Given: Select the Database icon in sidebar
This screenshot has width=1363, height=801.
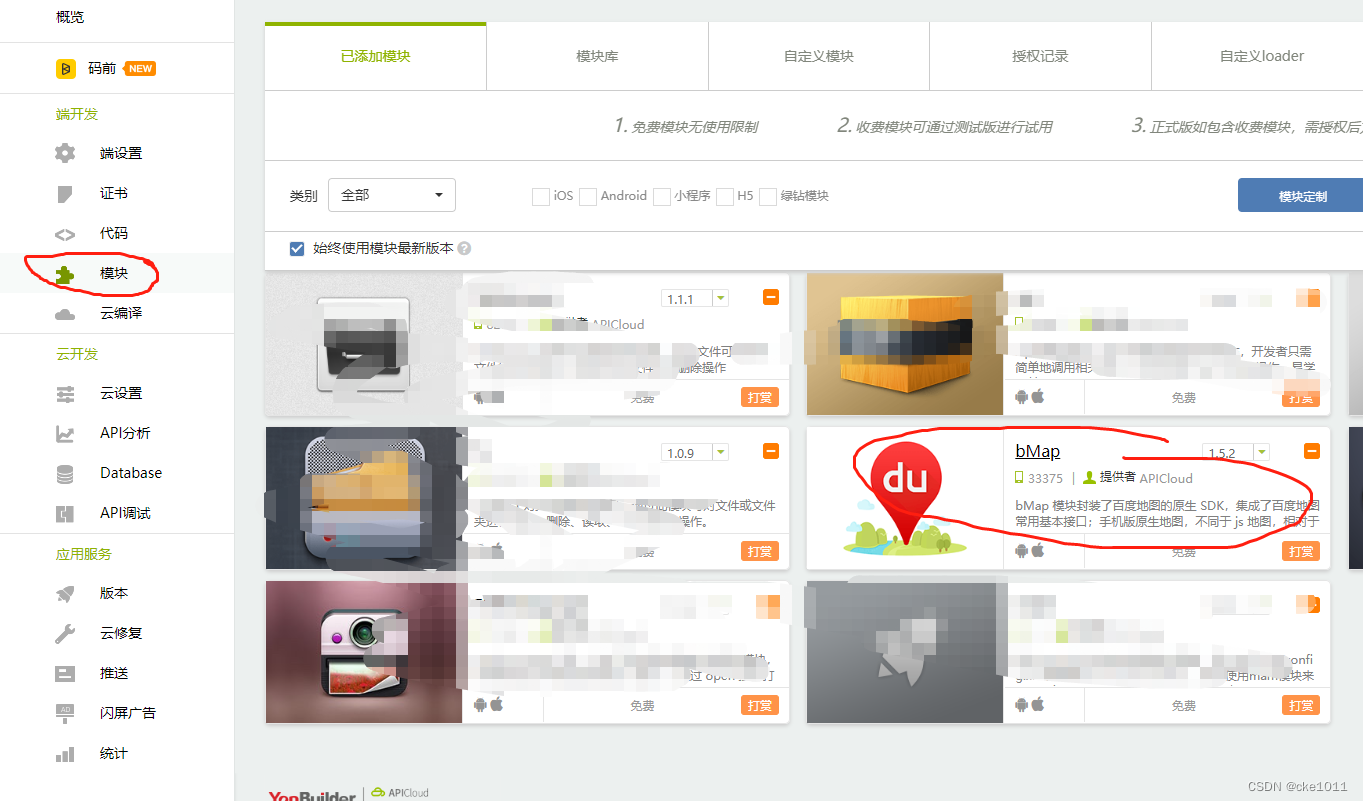Looking at the screenshot, I should pos(66,472).
